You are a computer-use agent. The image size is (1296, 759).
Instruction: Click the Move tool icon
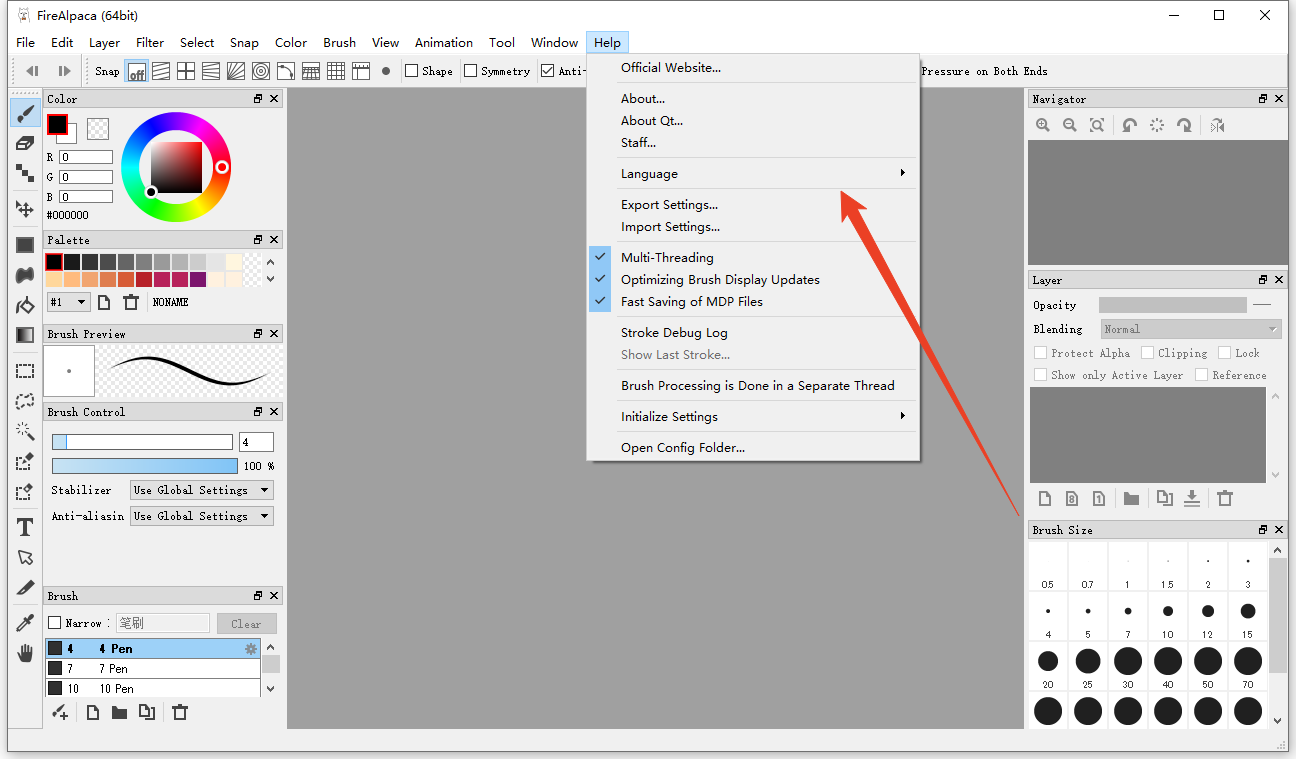click(x=25, y=209)
